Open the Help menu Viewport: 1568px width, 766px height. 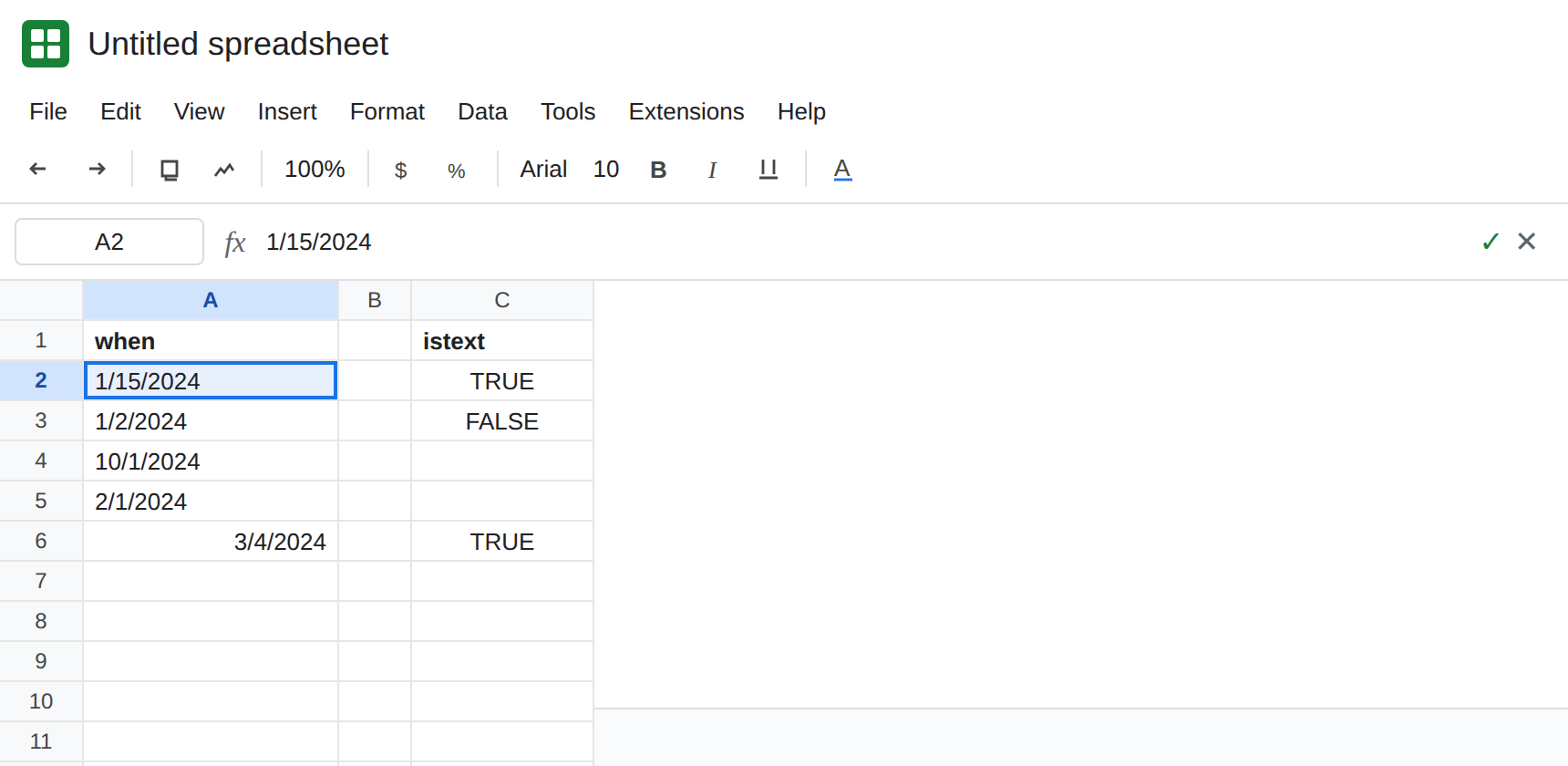point(801,111)
